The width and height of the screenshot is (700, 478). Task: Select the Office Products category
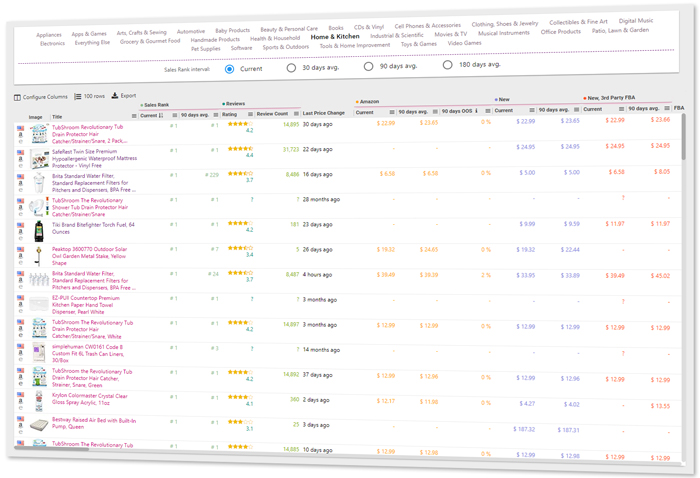click(x=561, y=32)
